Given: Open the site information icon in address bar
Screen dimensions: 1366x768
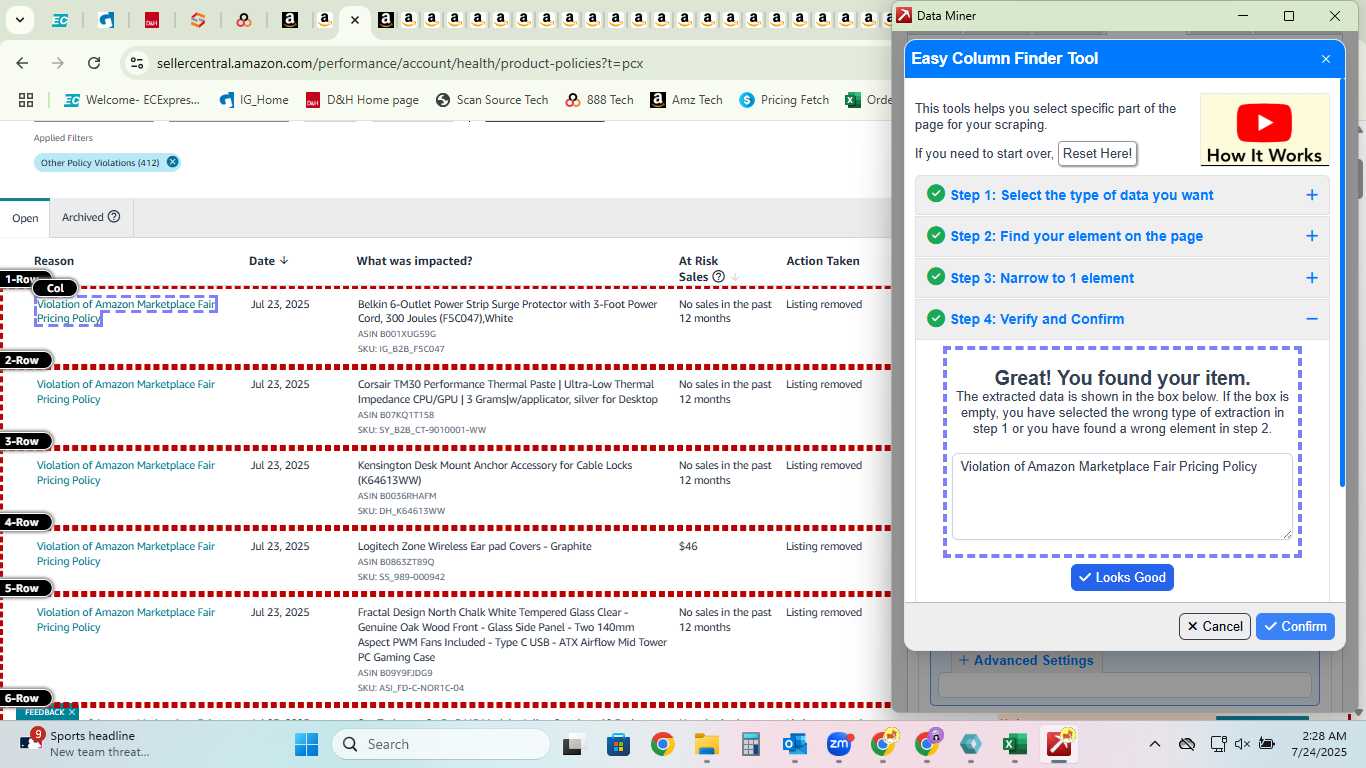Looking at the screenshot, I should coord(137,63).
